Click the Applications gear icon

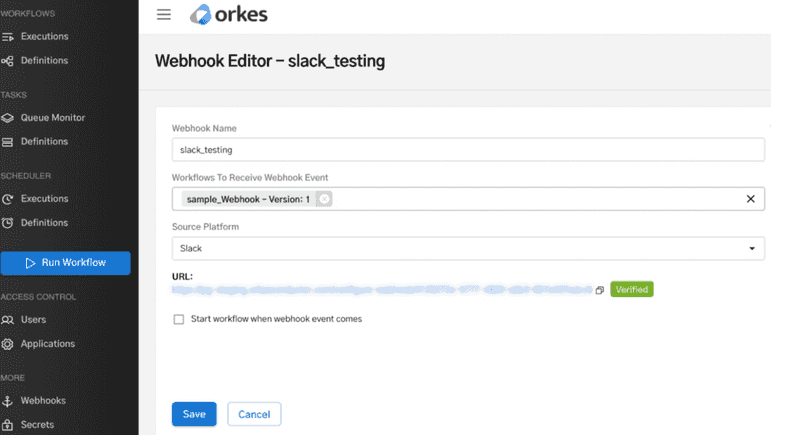7,344
